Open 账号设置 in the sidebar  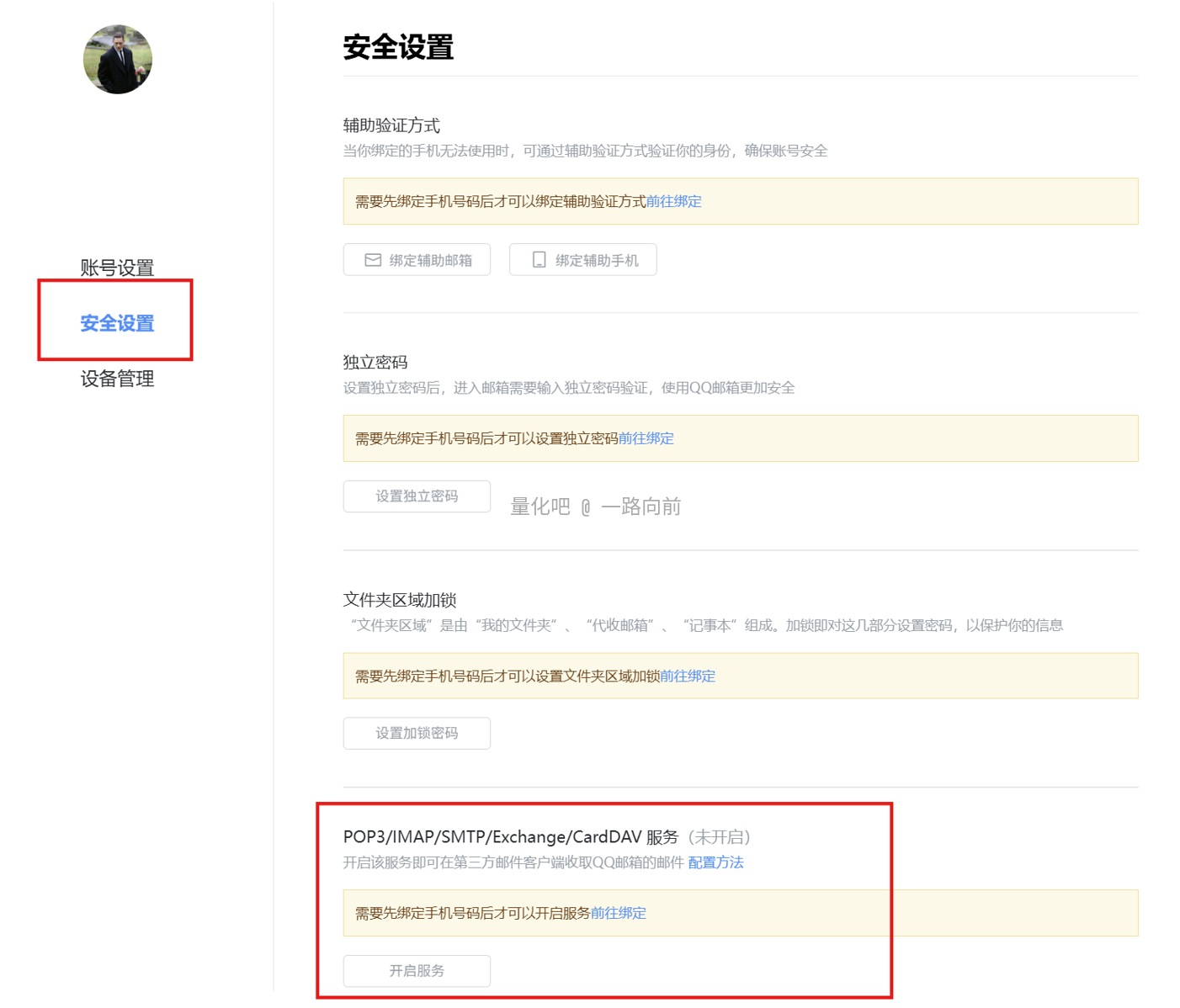pos(117,268)
